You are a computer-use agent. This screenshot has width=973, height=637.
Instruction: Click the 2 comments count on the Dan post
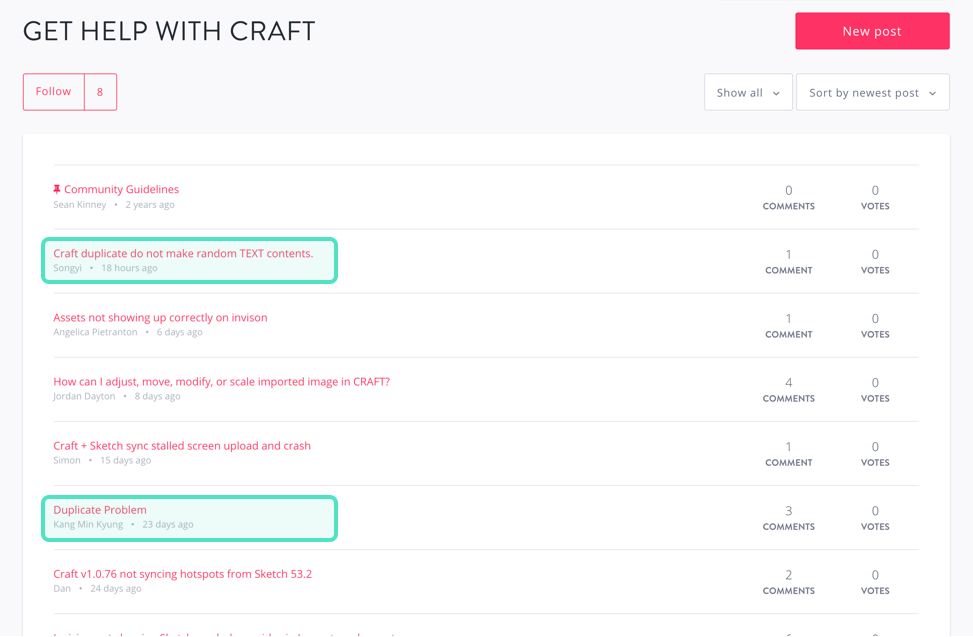pyautogui.click(x=788, y=582)
